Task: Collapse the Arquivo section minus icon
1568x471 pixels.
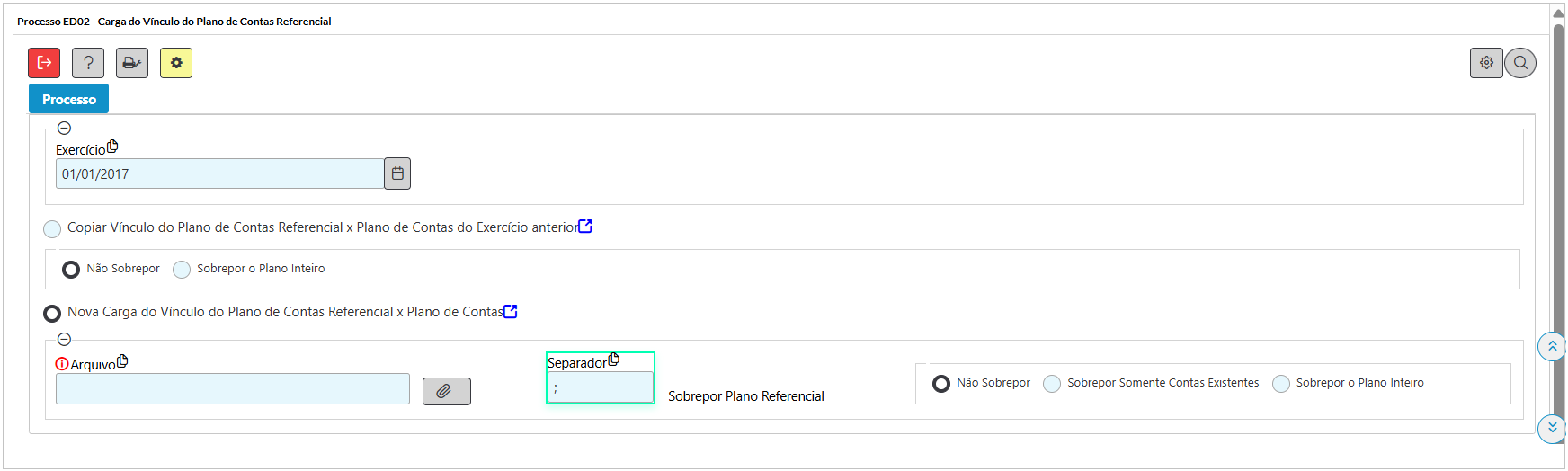Action: coord(65,340)
